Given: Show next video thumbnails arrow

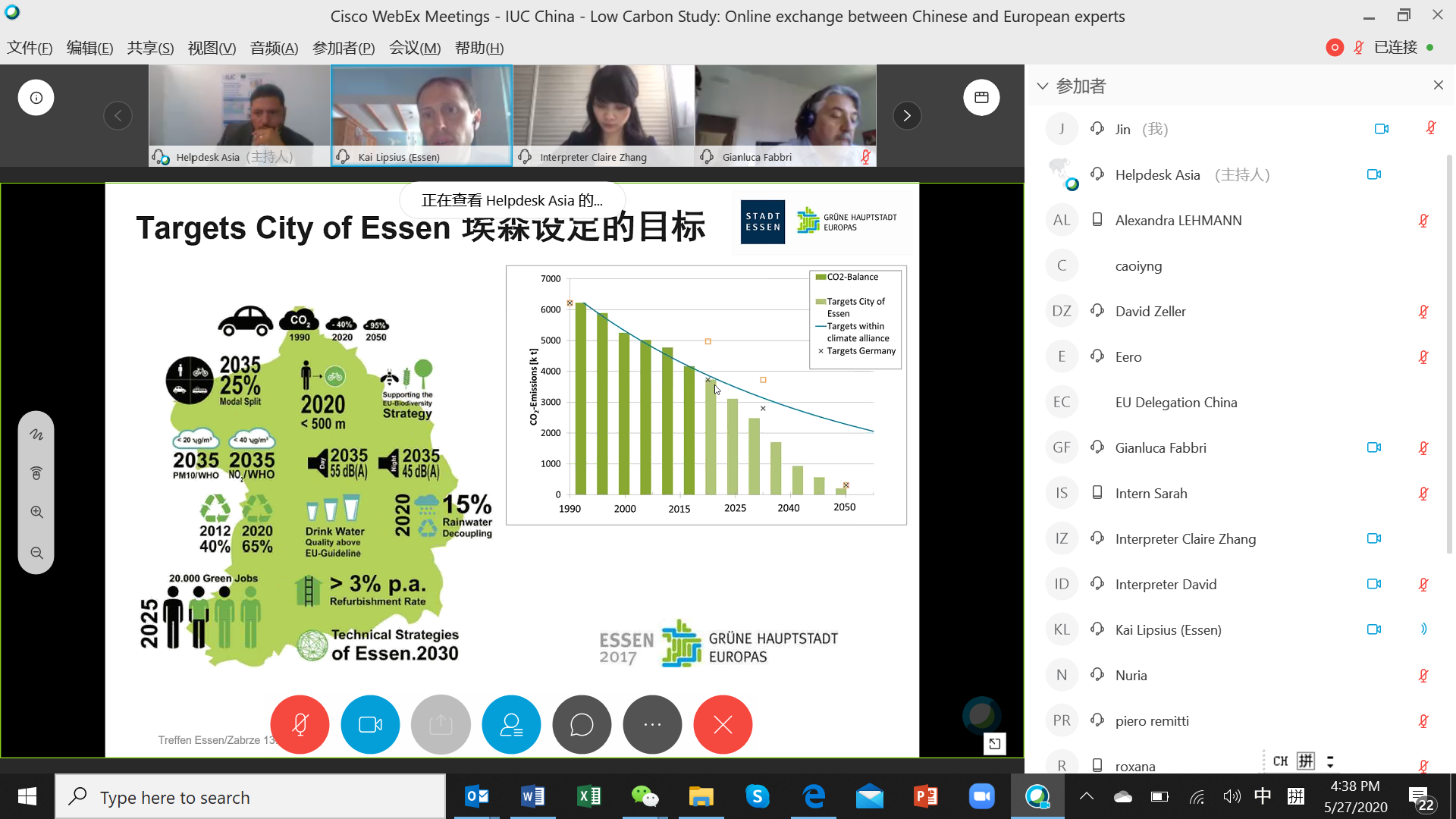Looking at the screenshot, I should click(x=907, y=116).
